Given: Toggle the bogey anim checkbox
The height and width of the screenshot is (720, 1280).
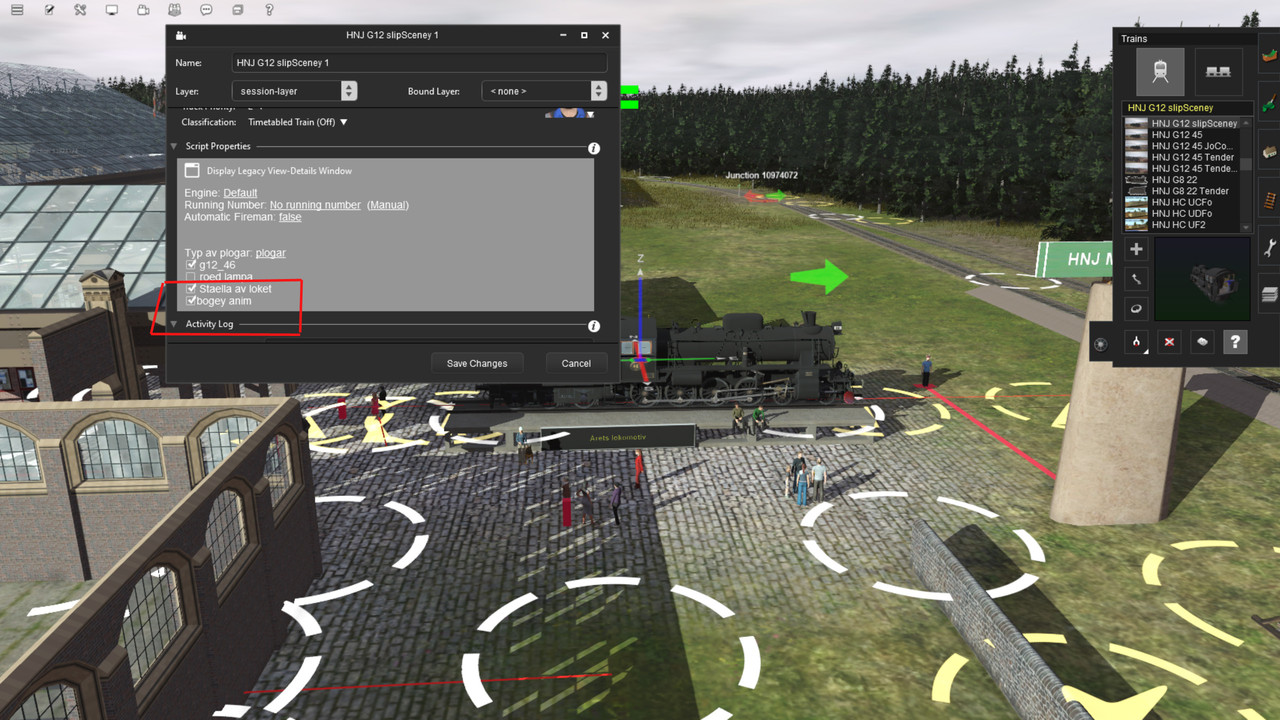Looking at the screenshot, I should coord(191,300).
